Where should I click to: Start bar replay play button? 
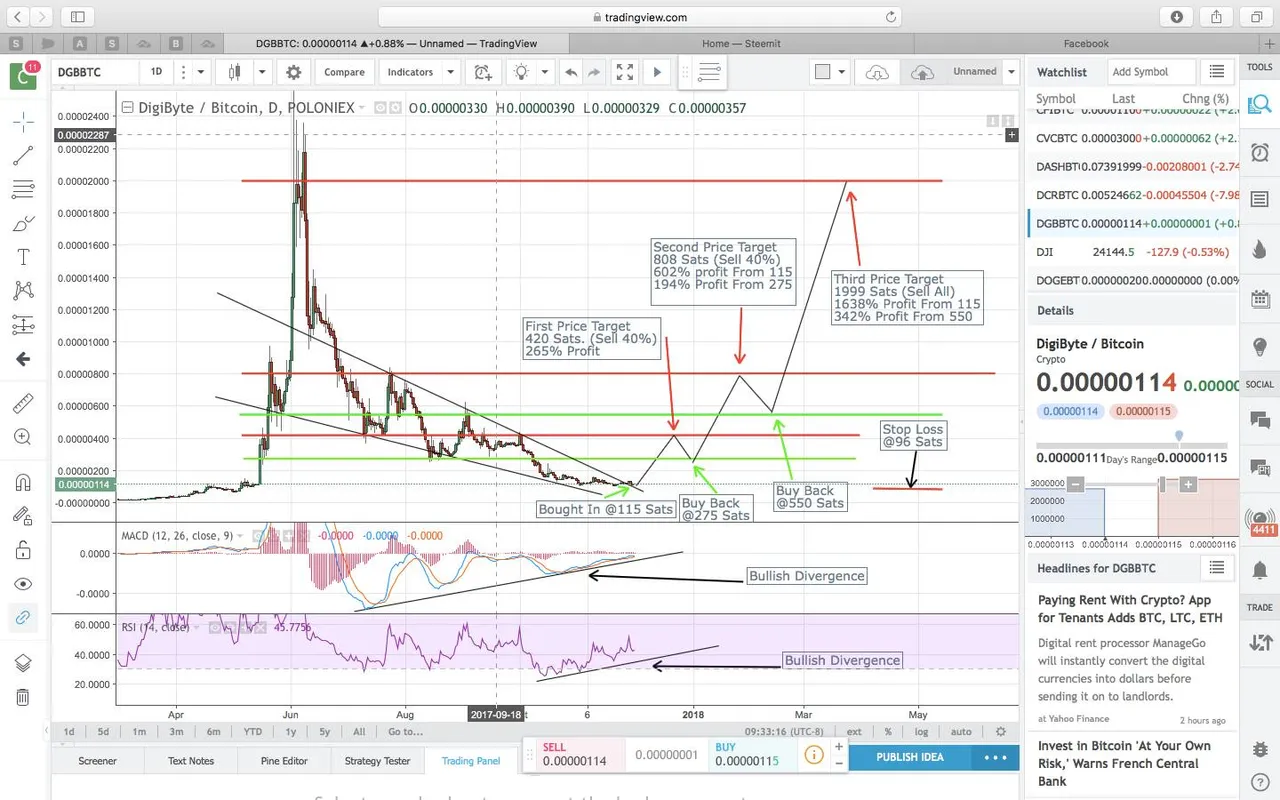(657, 72)
